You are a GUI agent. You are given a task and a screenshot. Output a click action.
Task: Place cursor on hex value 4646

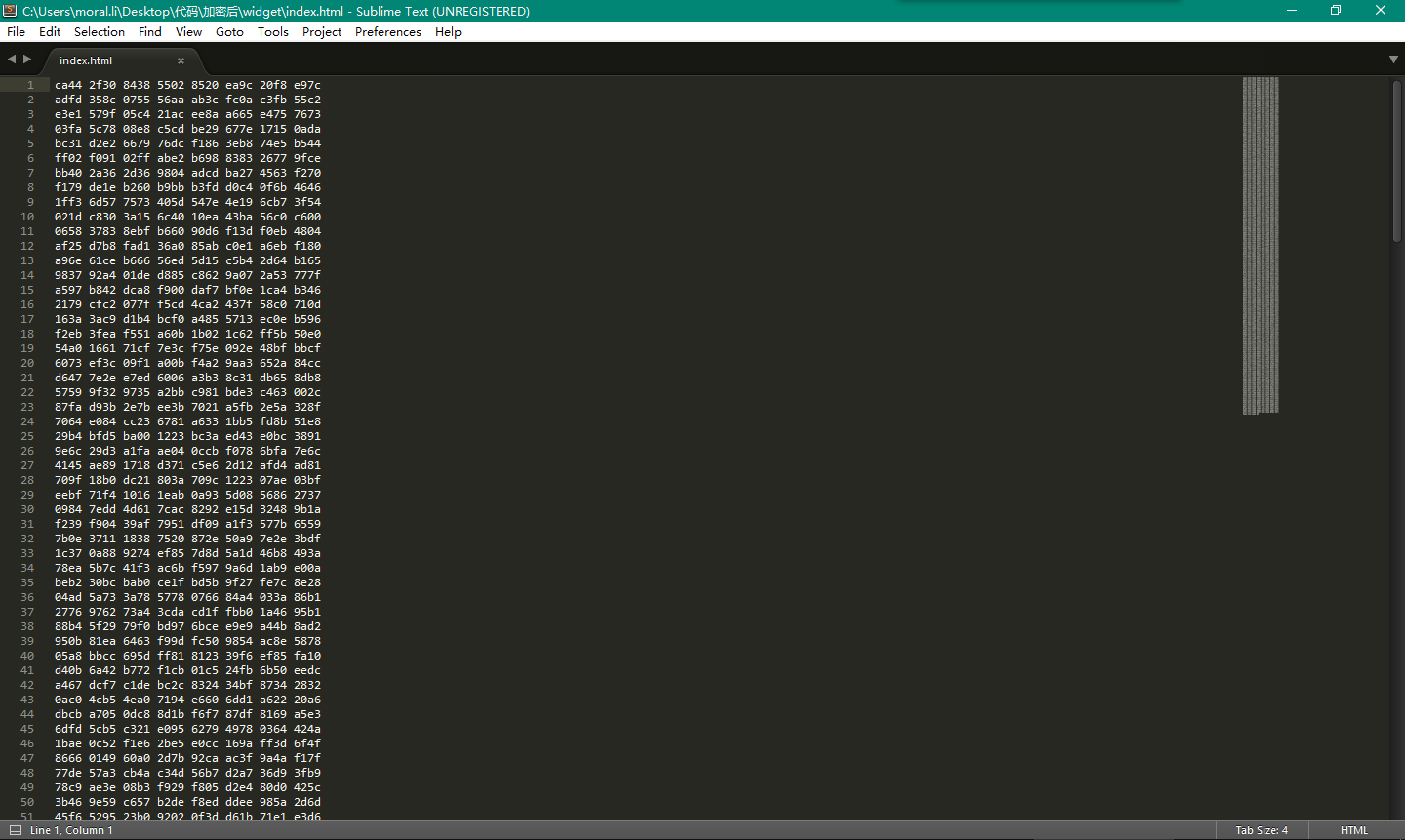pos(307,187)
